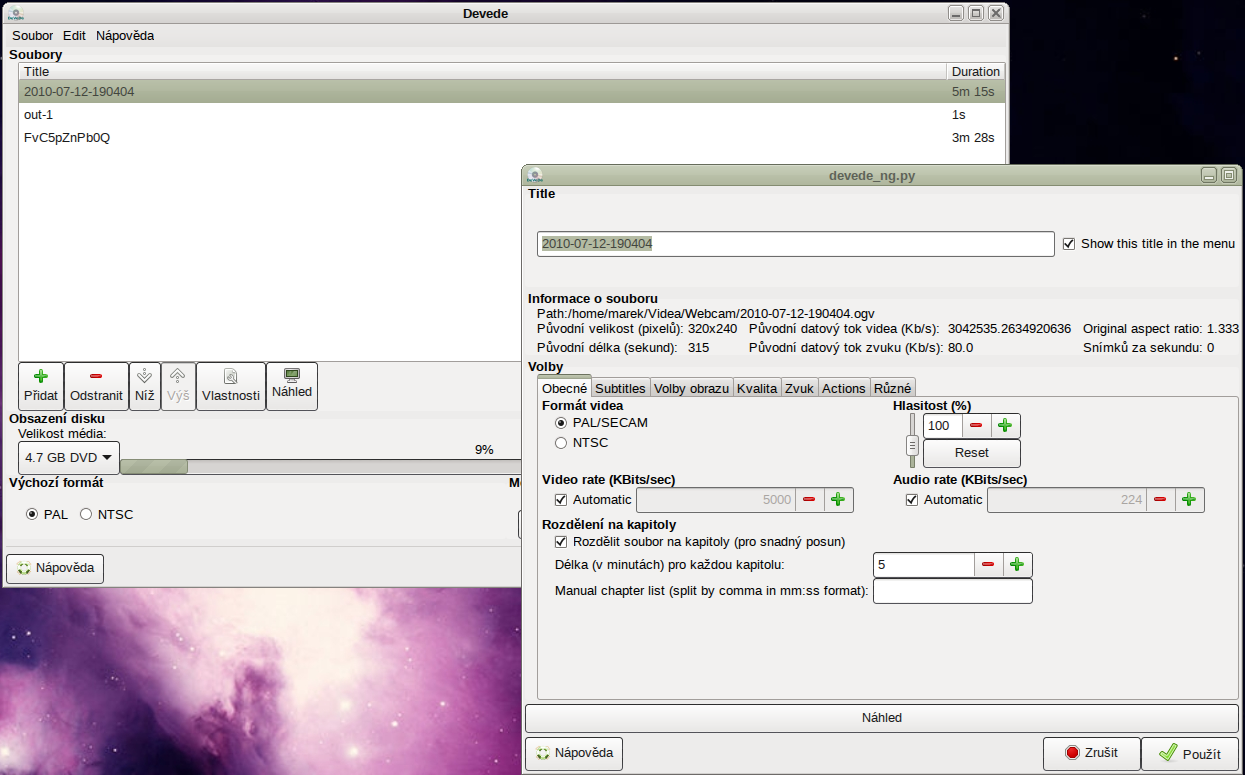Click devede_ng.py title bar app icon

click(x=535, y=175)
